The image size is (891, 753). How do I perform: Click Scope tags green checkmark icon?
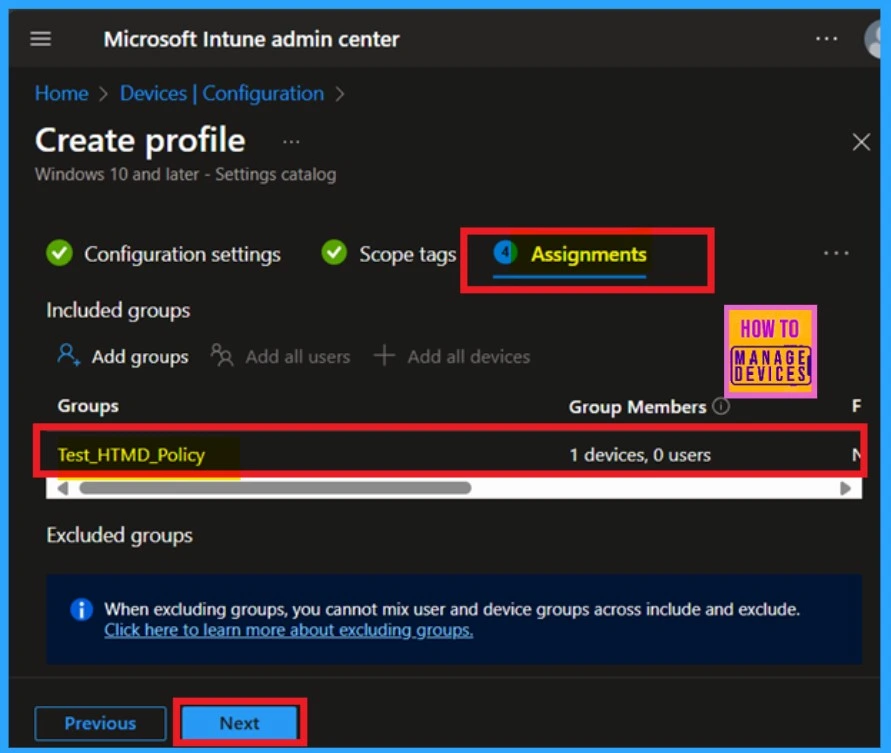pyautogui.click(x=334, y=252)
